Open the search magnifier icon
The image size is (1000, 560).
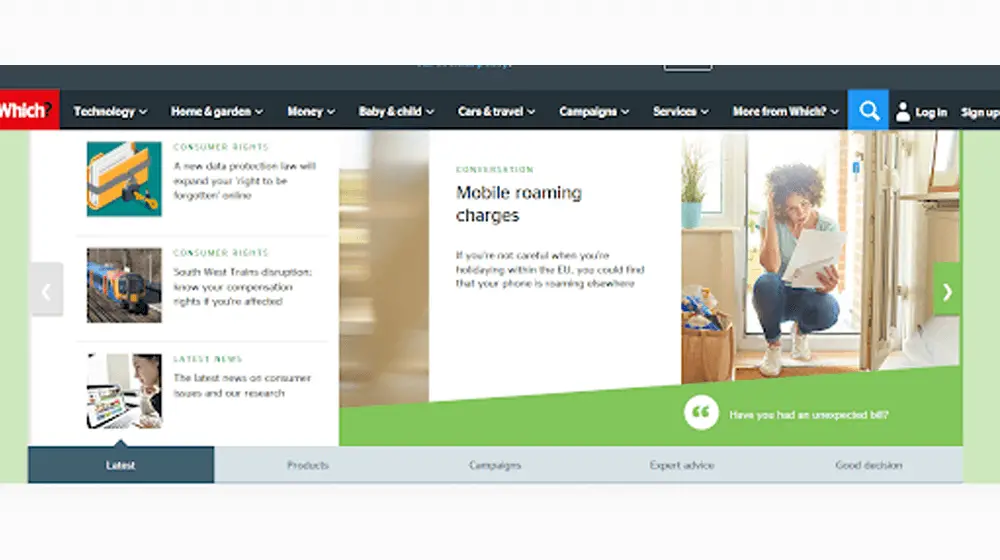click(868, 110)
